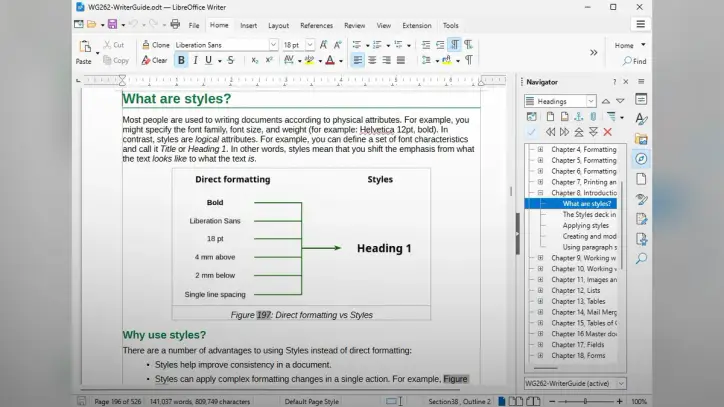Image resolution: width=724 pixels, height=407 pixels.
Task: Toggle Italic formatting
Action: pyautogui.click(x=195, y=60)
